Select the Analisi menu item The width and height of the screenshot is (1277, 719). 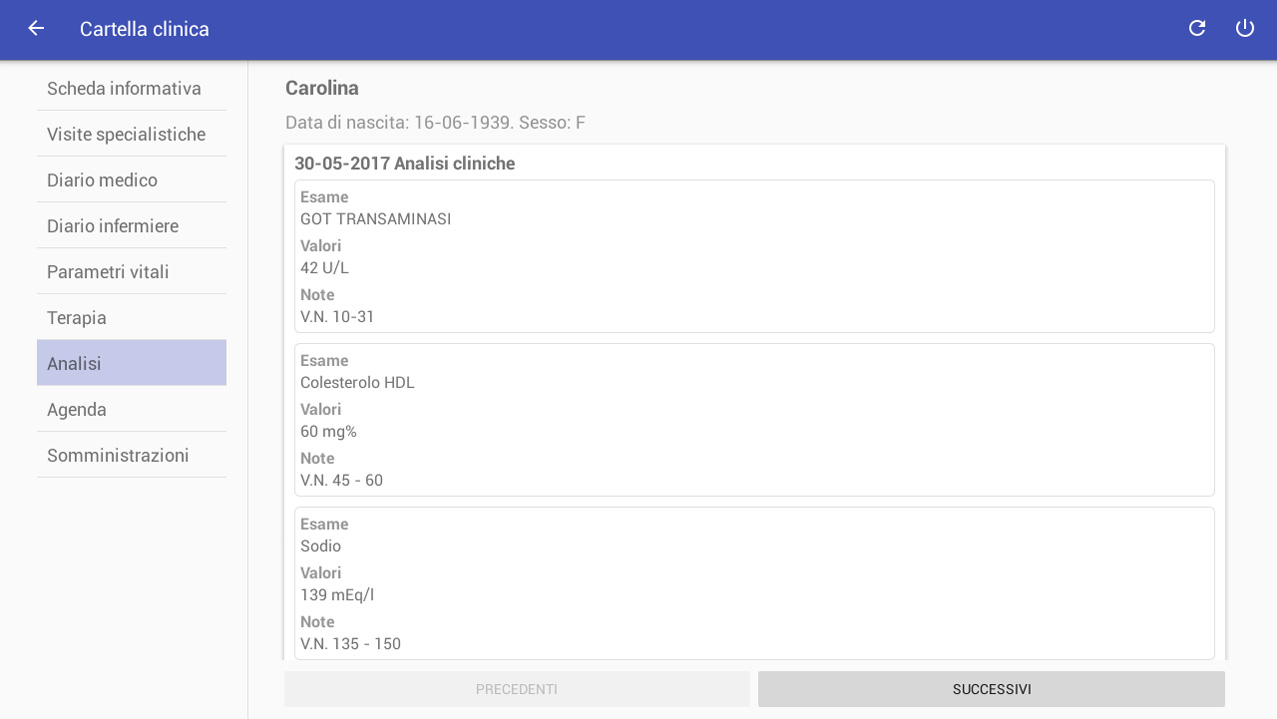(x=132, y=363)
